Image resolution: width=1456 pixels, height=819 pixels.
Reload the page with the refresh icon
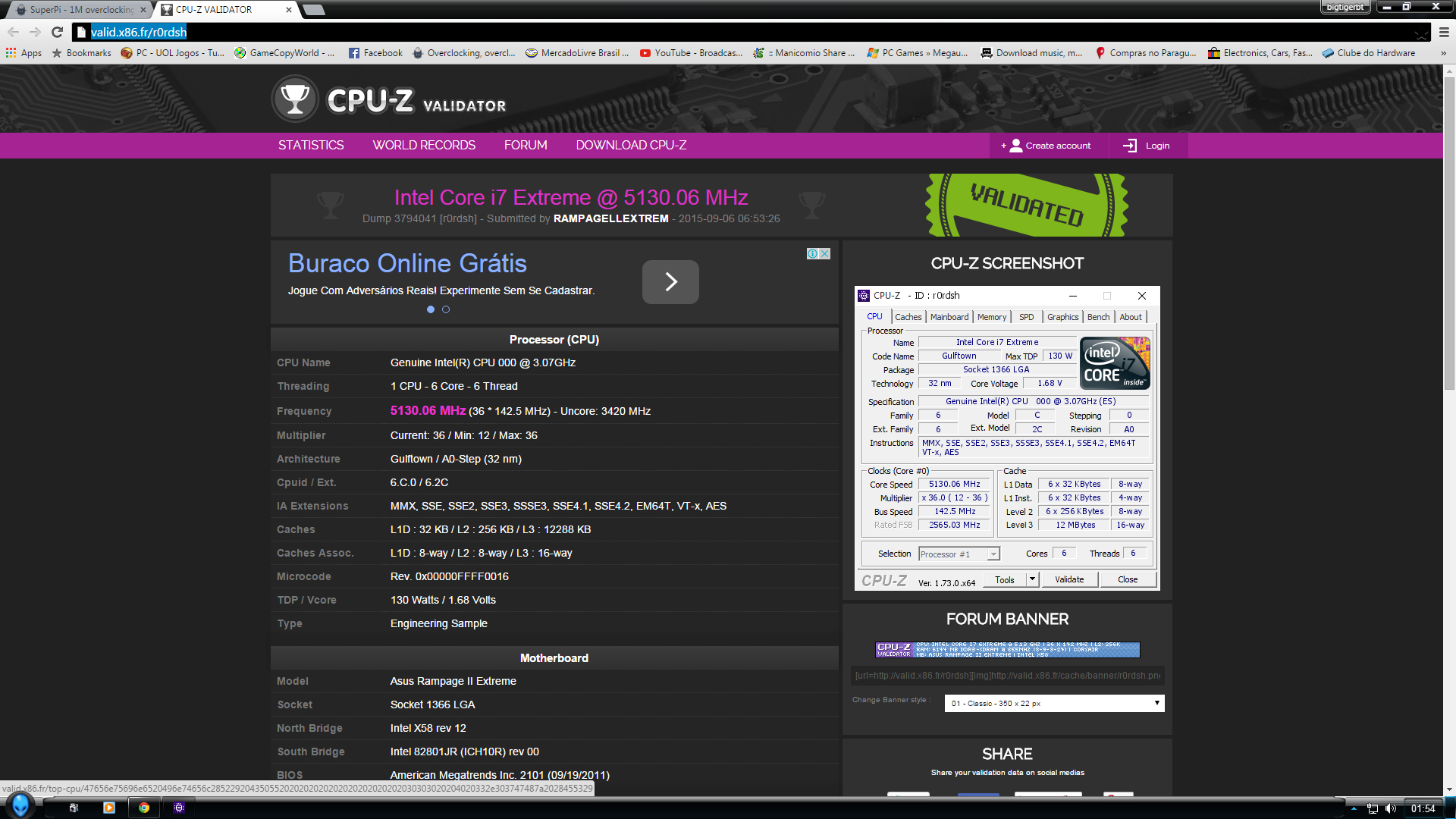(x=57, y=32)
